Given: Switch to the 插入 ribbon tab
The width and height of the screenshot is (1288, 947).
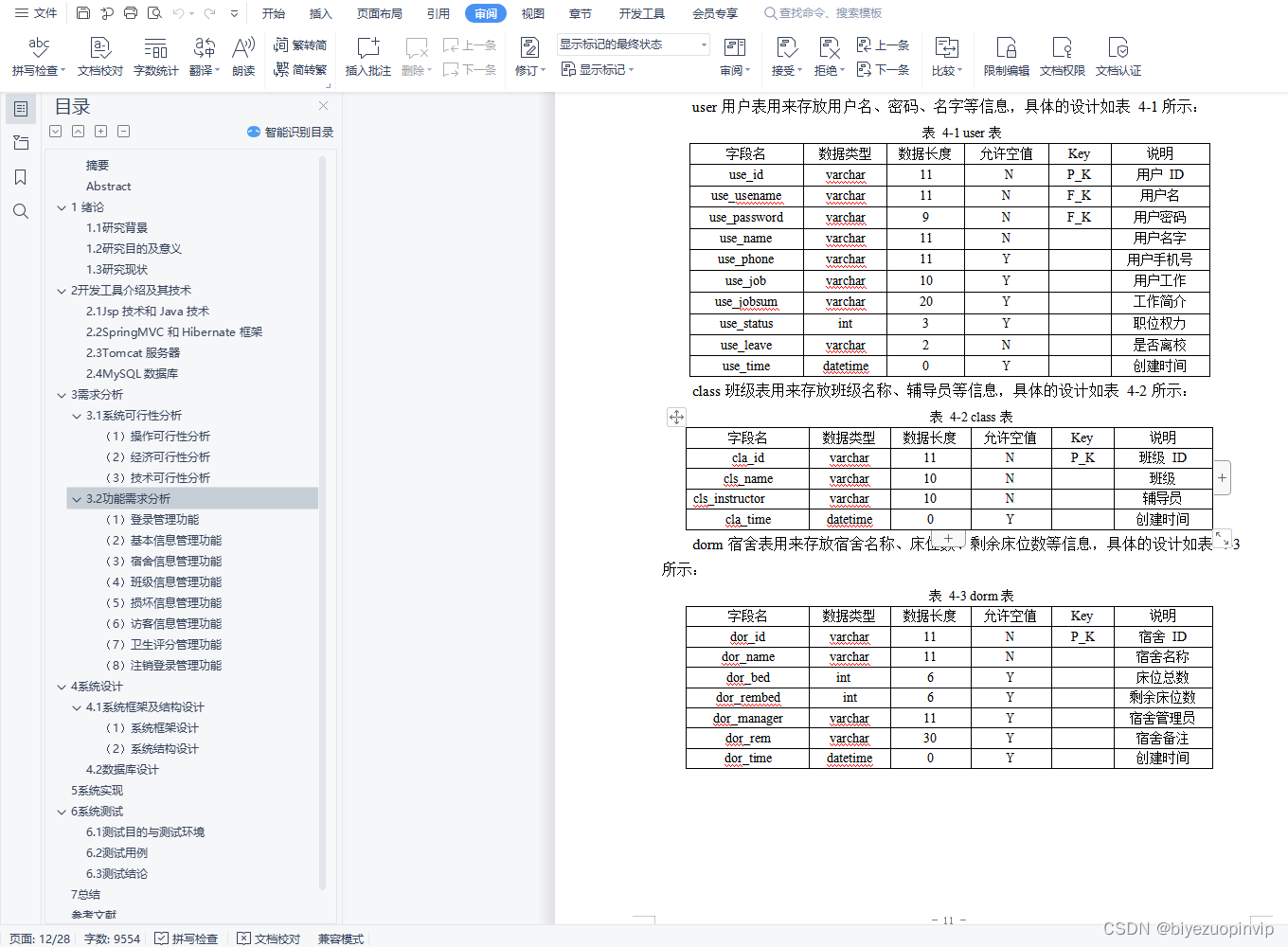Looking at the screenshot, I should (x=321, y=13).
